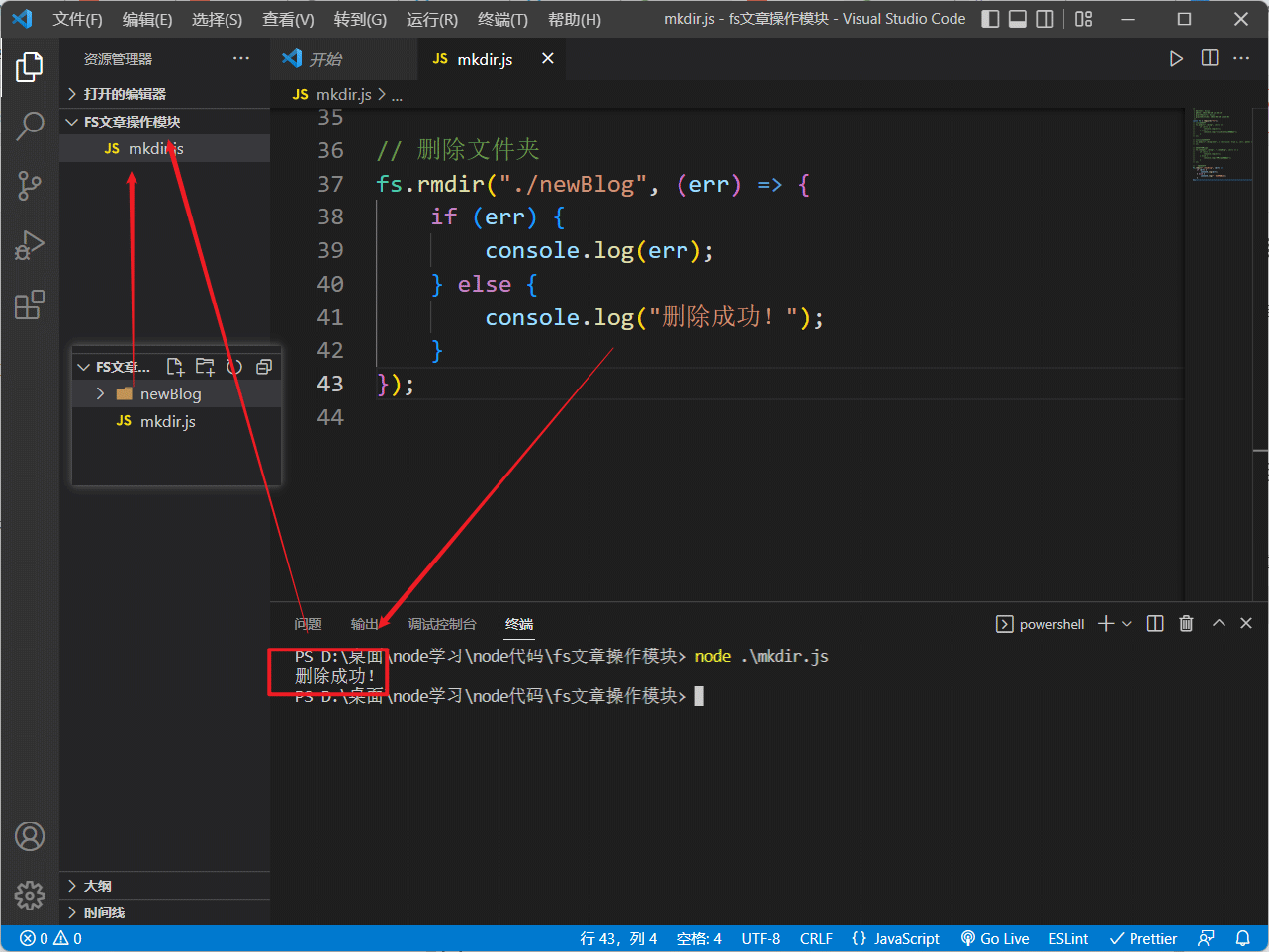Open the 选择(S) menu
Image resolution: width=1269 pixels, height=952 pixels.
point(217,19)
